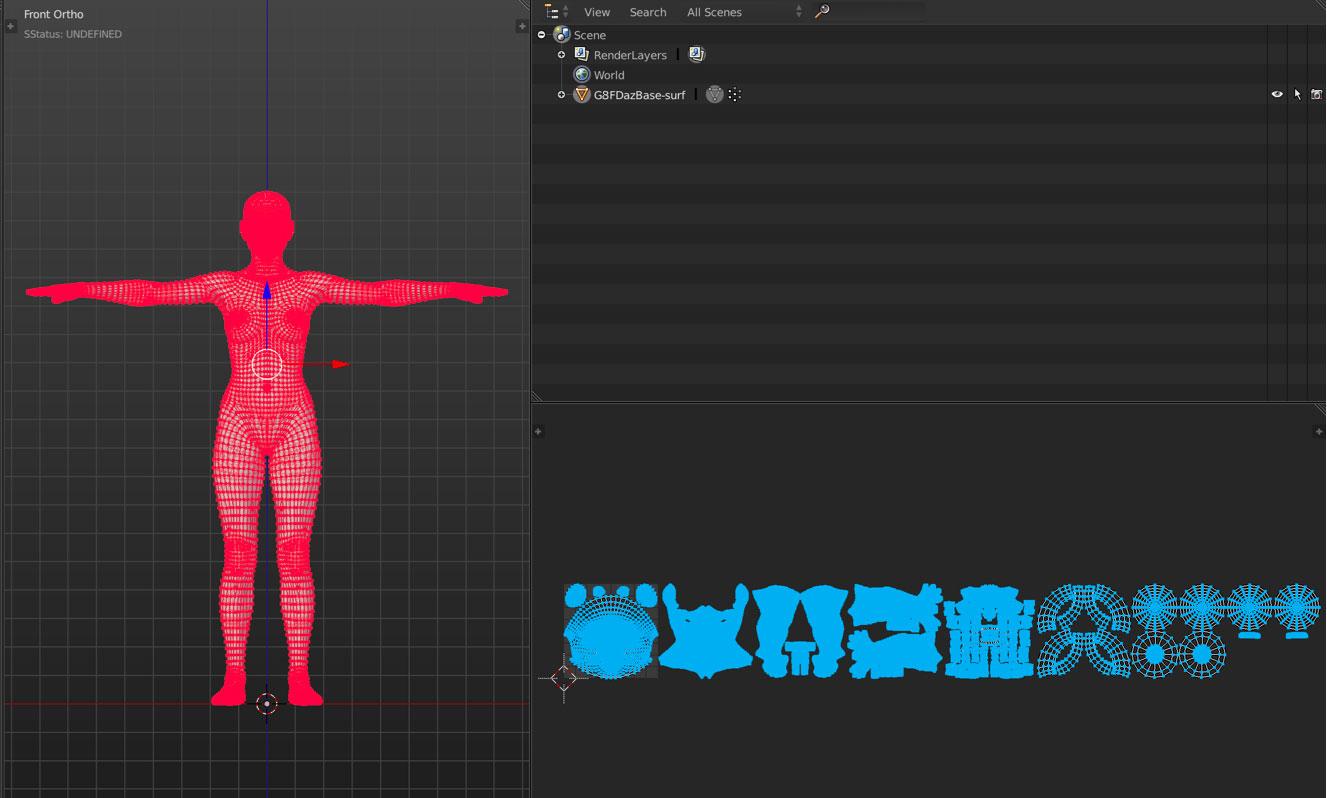The height and width of the screenshot is (798, 1327).
Task: Collapse the Scene tree node
Action: pos(541,35)
